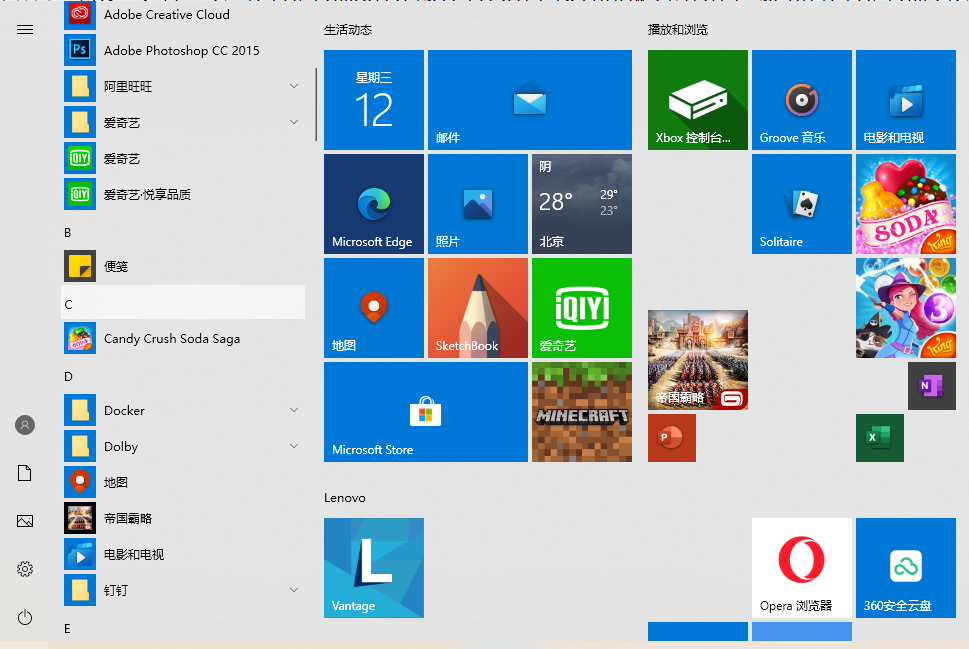Open the Lenovo Vantage tile
Screen dimensions: 969x649
pos(373,567)
